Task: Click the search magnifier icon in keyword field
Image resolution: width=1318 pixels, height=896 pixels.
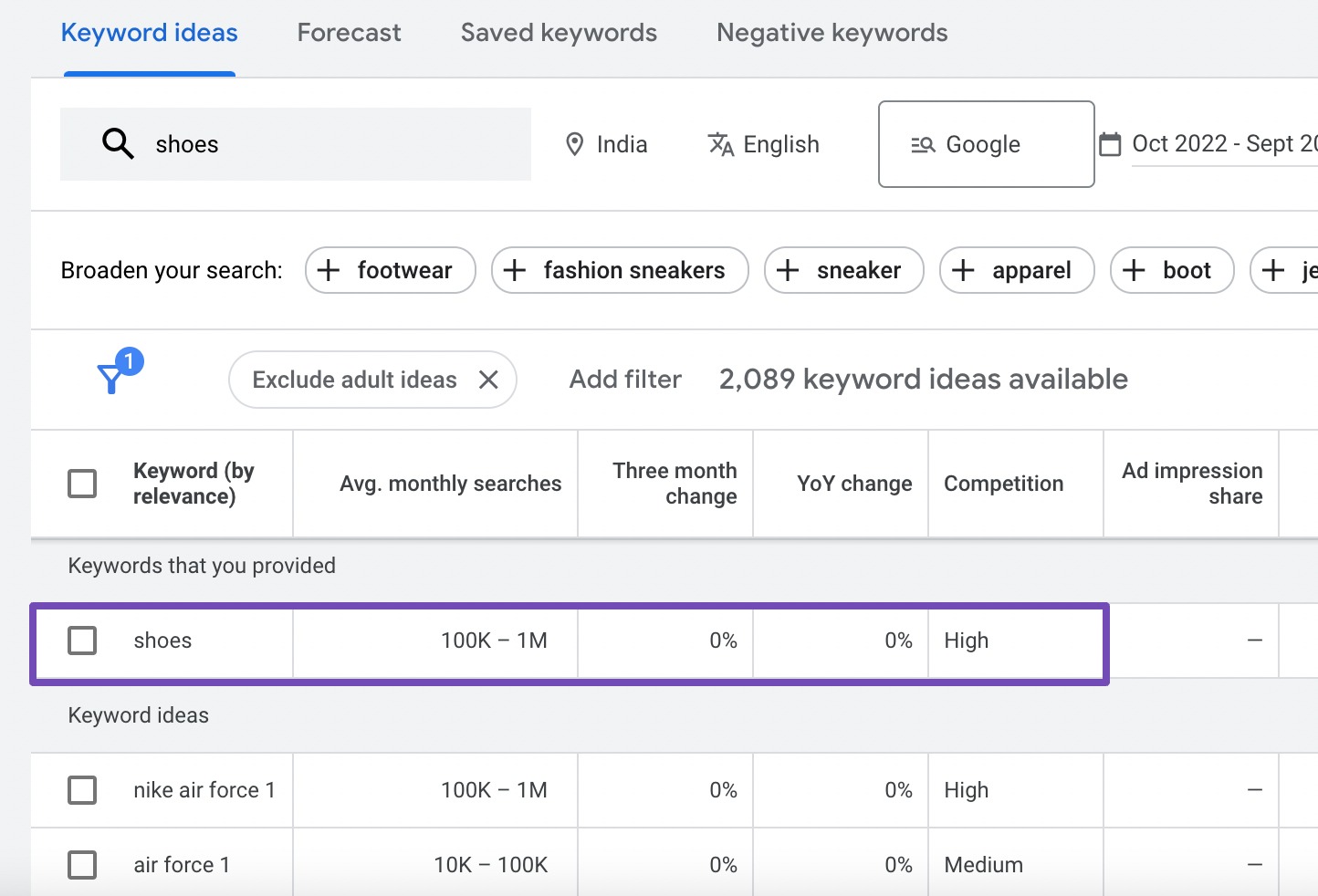Action: pos(117,143)
